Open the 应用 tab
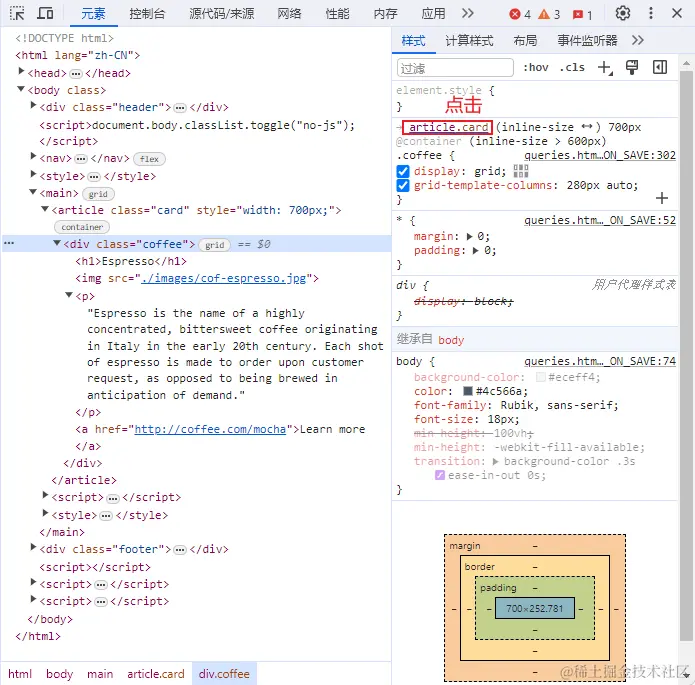Viewport: 695px width, 685px height. pyautogui.click(x=433, y=14)
